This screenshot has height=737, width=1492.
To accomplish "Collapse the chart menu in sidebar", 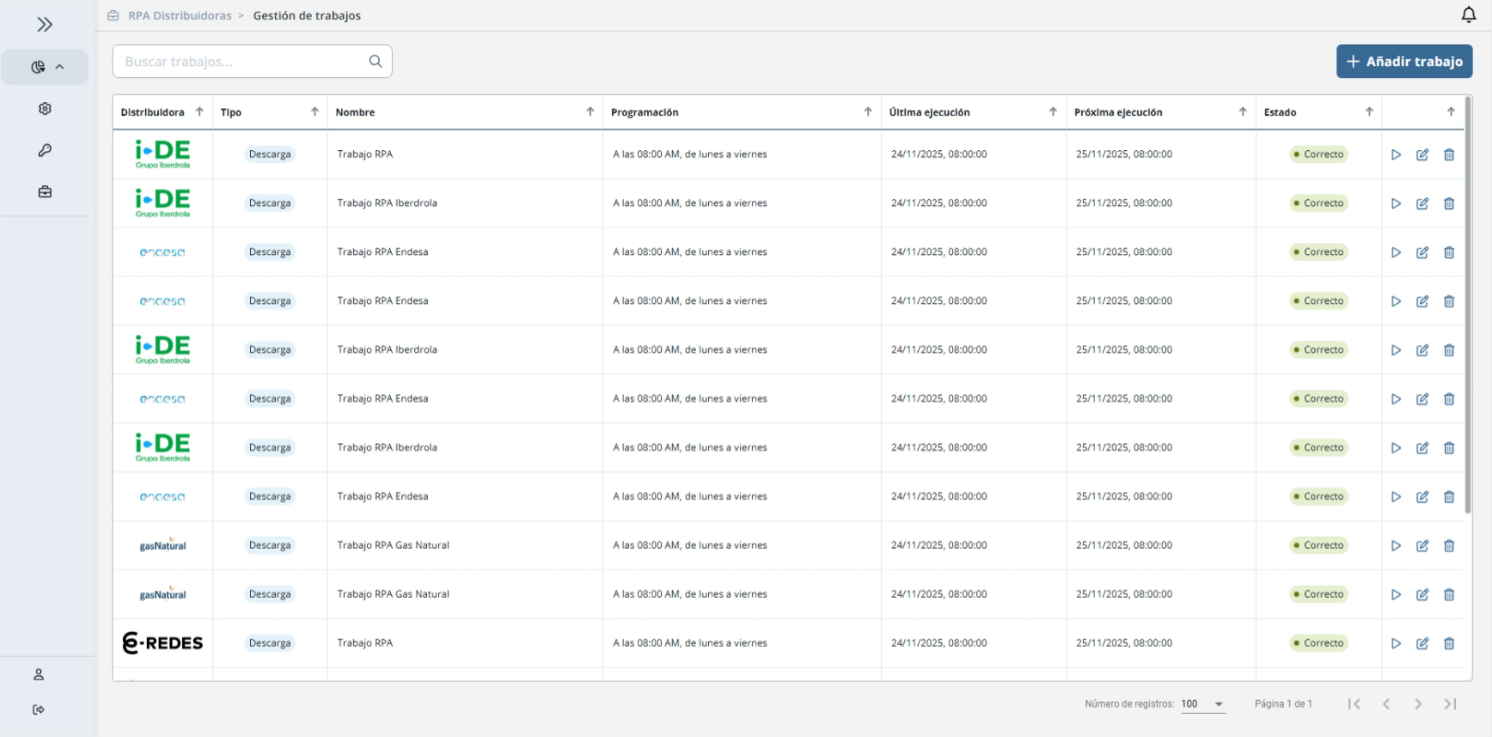I will (x=45, y=67).
